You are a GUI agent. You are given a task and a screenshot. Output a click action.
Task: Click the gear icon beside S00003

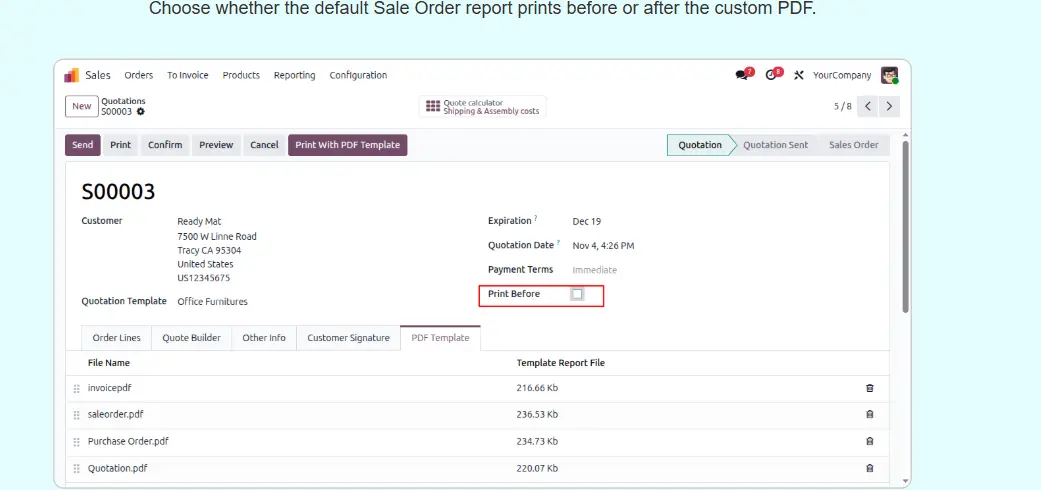pos(141,112)
